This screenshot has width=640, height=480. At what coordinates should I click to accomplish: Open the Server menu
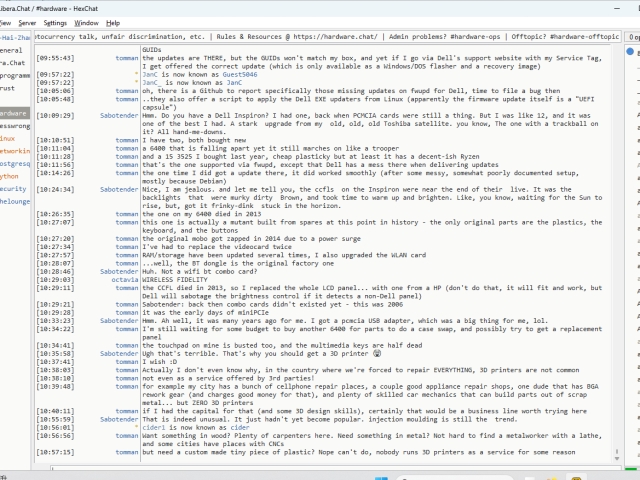pyautogui.click(x=27, y=23)
